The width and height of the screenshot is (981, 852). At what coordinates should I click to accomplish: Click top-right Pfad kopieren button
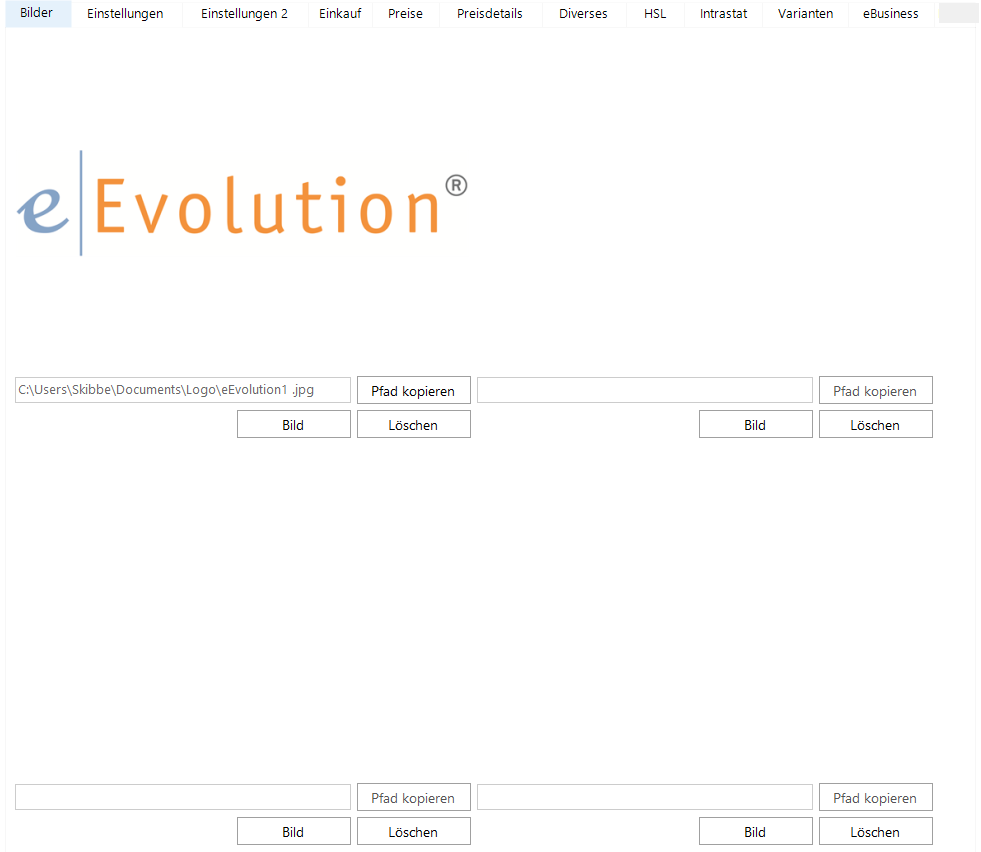876,390
